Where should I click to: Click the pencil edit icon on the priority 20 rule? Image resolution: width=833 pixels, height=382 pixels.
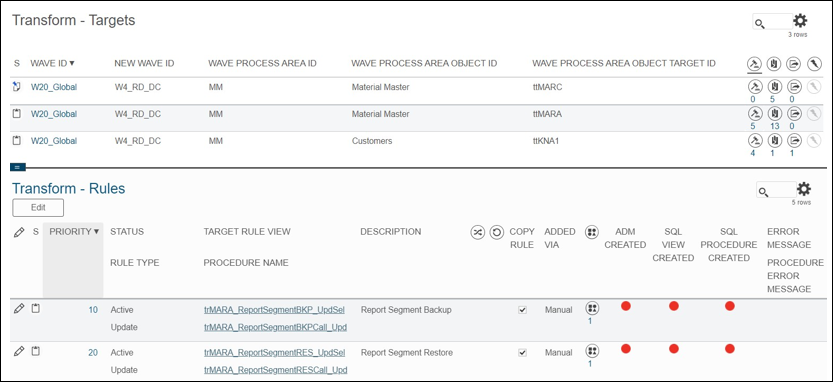coord(19,351)
